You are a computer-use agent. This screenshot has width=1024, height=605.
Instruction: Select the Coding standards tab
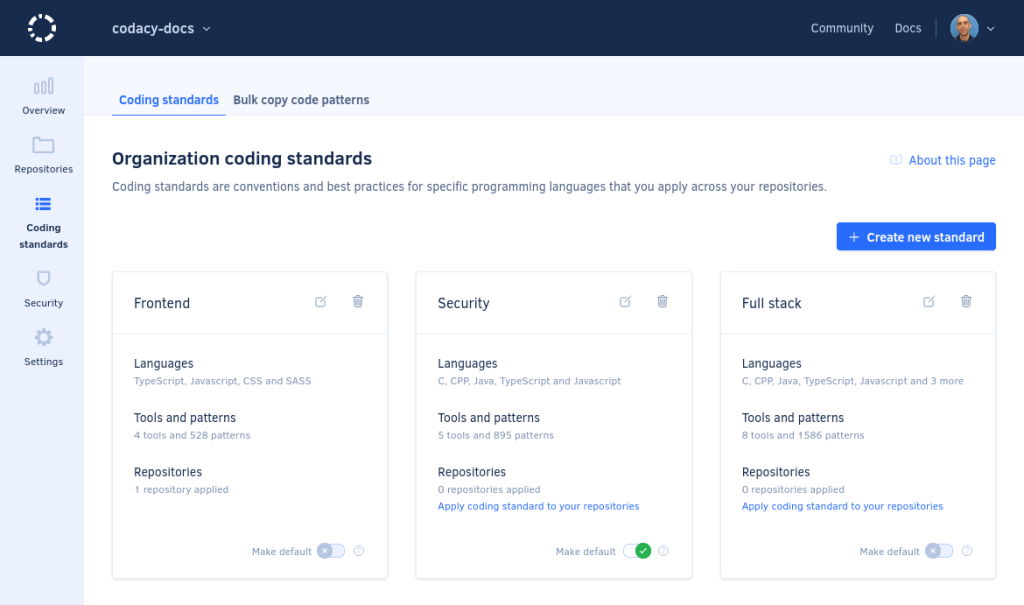(x=168, y=100)
